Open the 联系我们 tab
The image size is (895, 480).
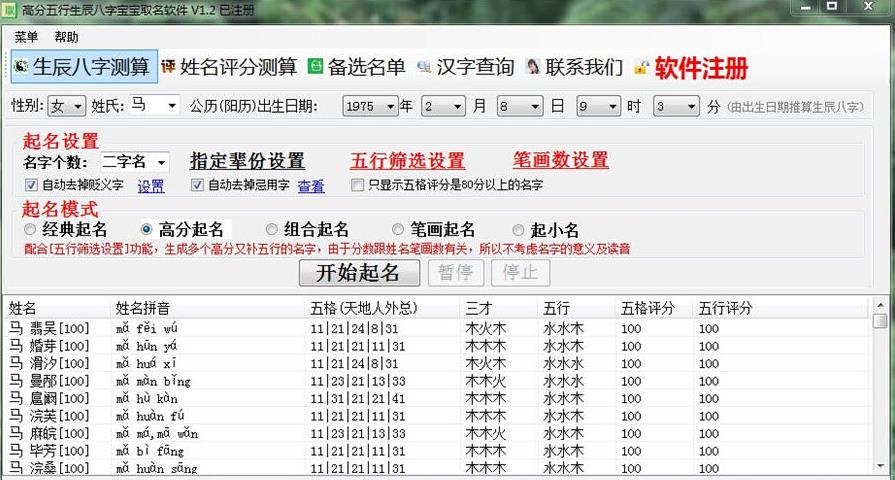pos(575,67)
